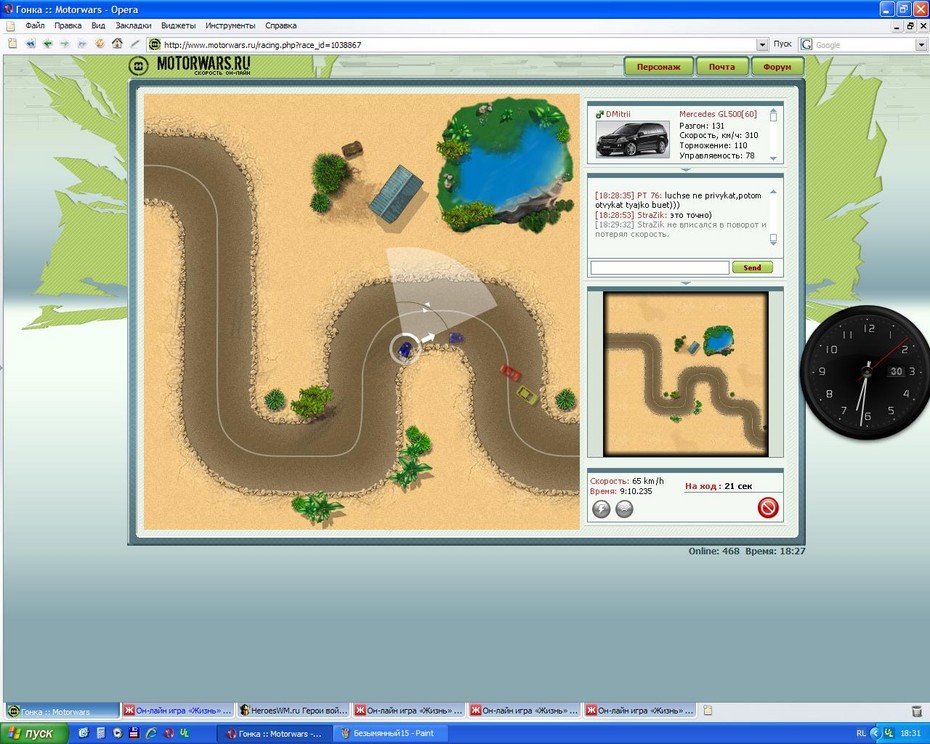Switch to the HeroesWM.ru tab
Screen dimensions: 930x744
point(293,710)
